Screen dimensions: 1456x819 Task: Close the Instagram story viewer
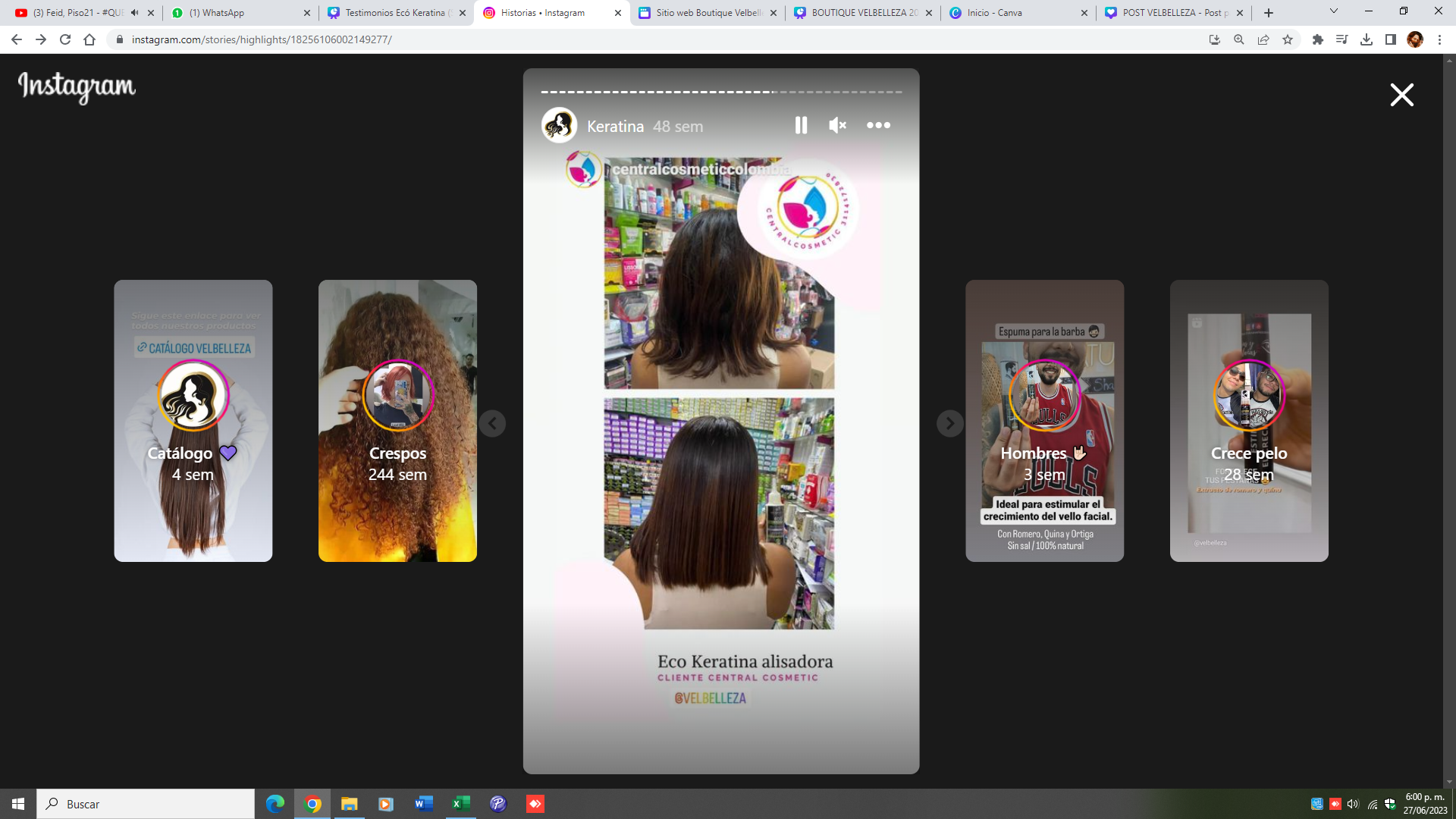(1401, 95)
